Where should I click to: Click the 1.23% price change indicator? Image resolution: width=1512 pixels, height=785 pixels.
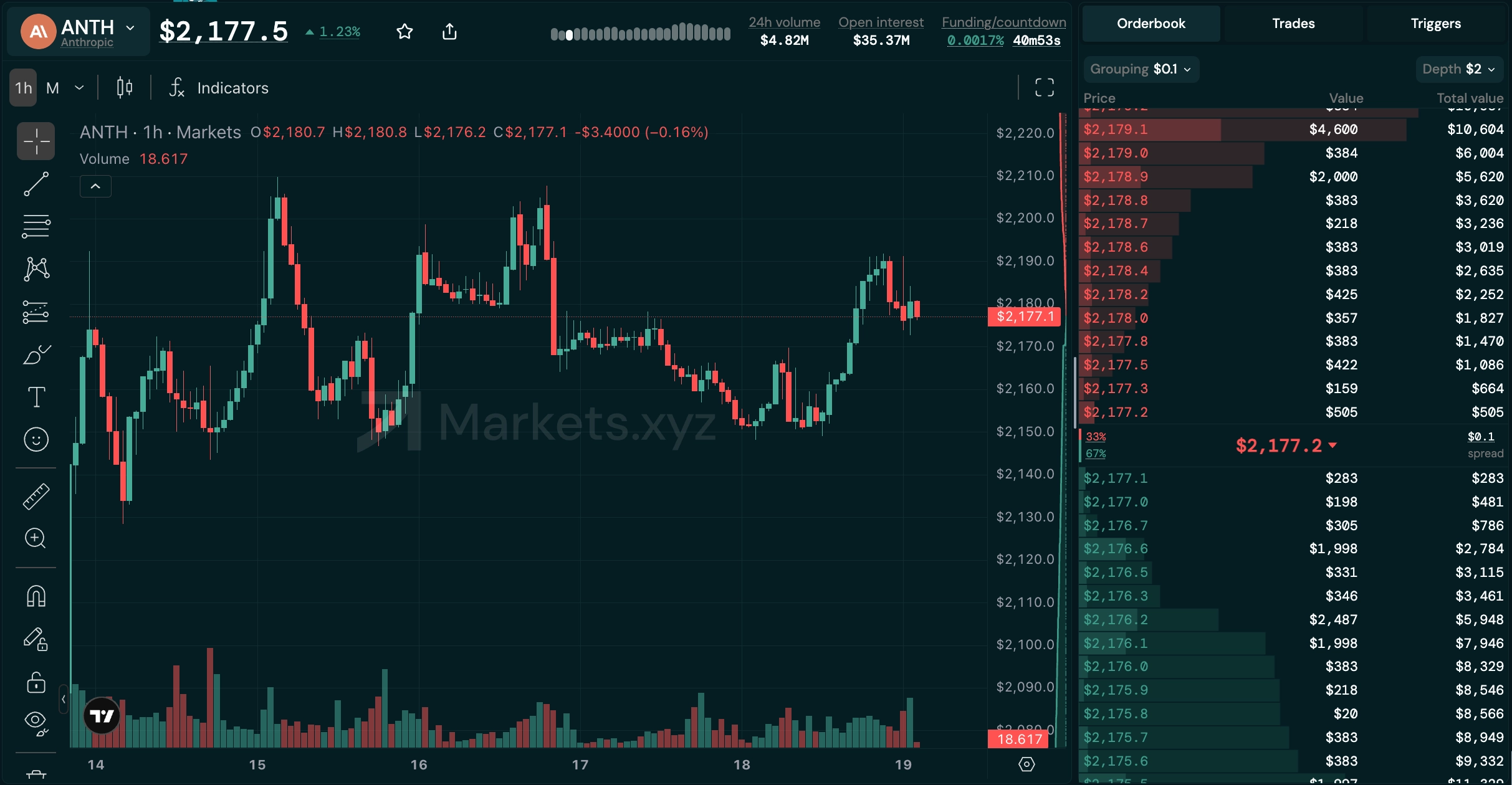[x=333, y=31]
